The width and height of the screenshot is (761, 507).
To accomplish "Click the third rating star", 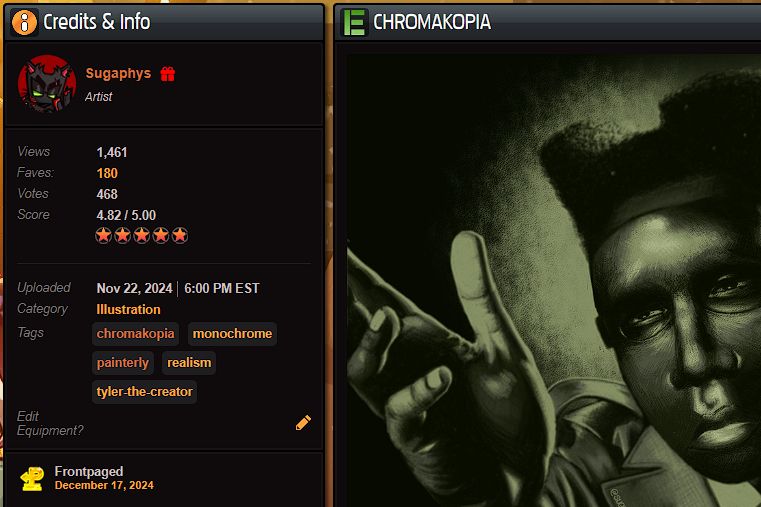I will 142,235.
